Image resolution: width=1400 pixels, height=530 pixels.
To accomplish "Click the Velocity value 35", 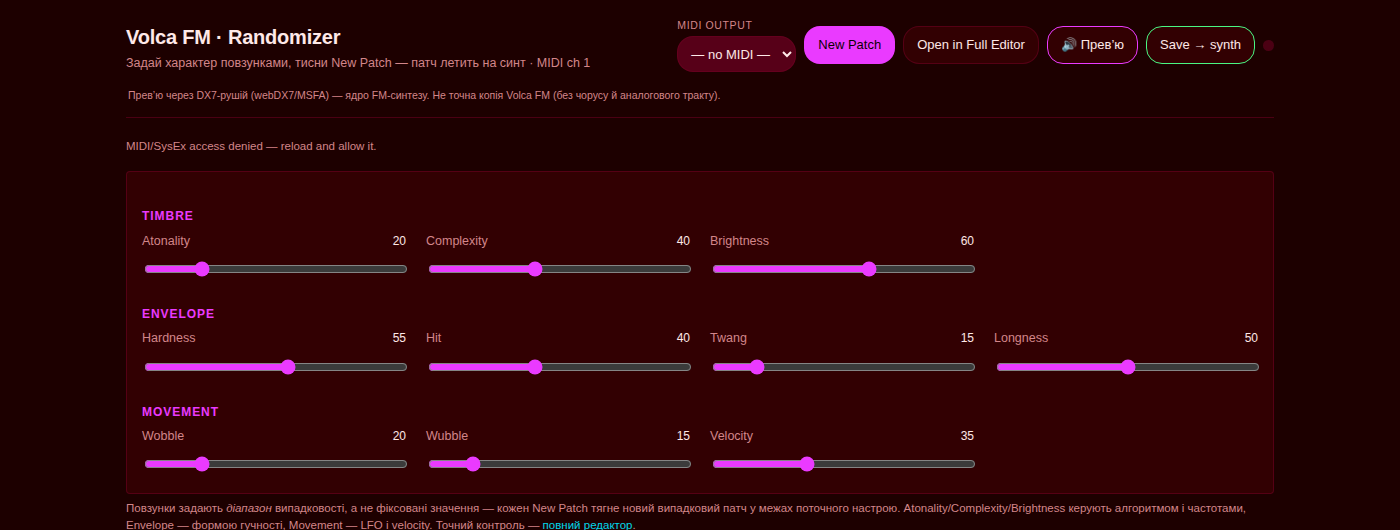I will coord(967,436).
